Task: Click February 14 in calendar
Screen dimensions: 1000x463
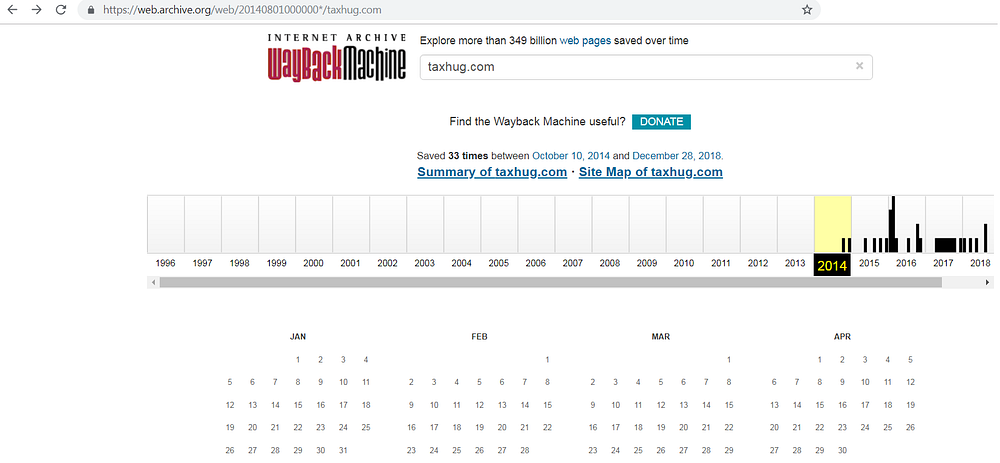Action: pyautogui.click(x=525, y=405)
